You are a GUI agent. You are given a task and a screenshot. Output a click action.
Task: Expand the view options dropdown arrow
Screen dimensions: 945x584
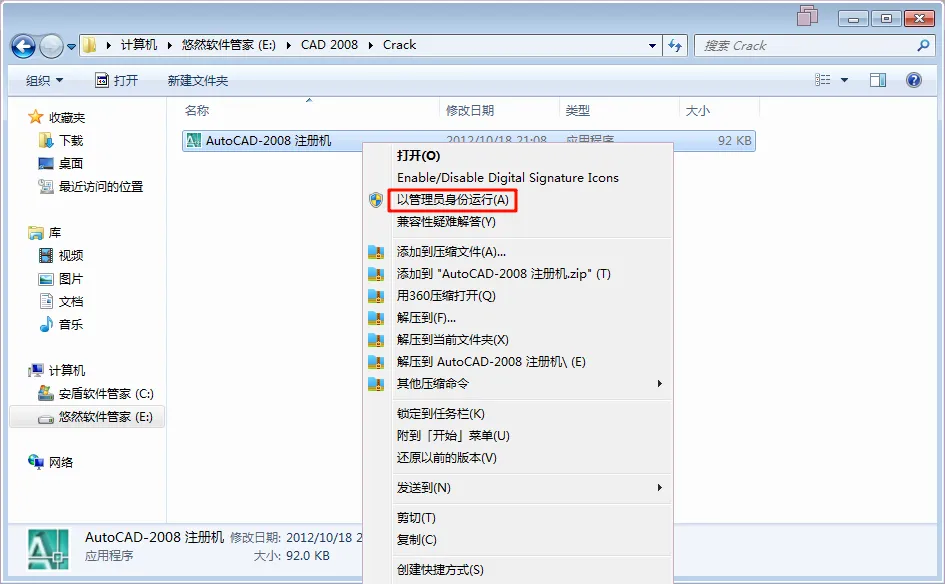[844, 80]
